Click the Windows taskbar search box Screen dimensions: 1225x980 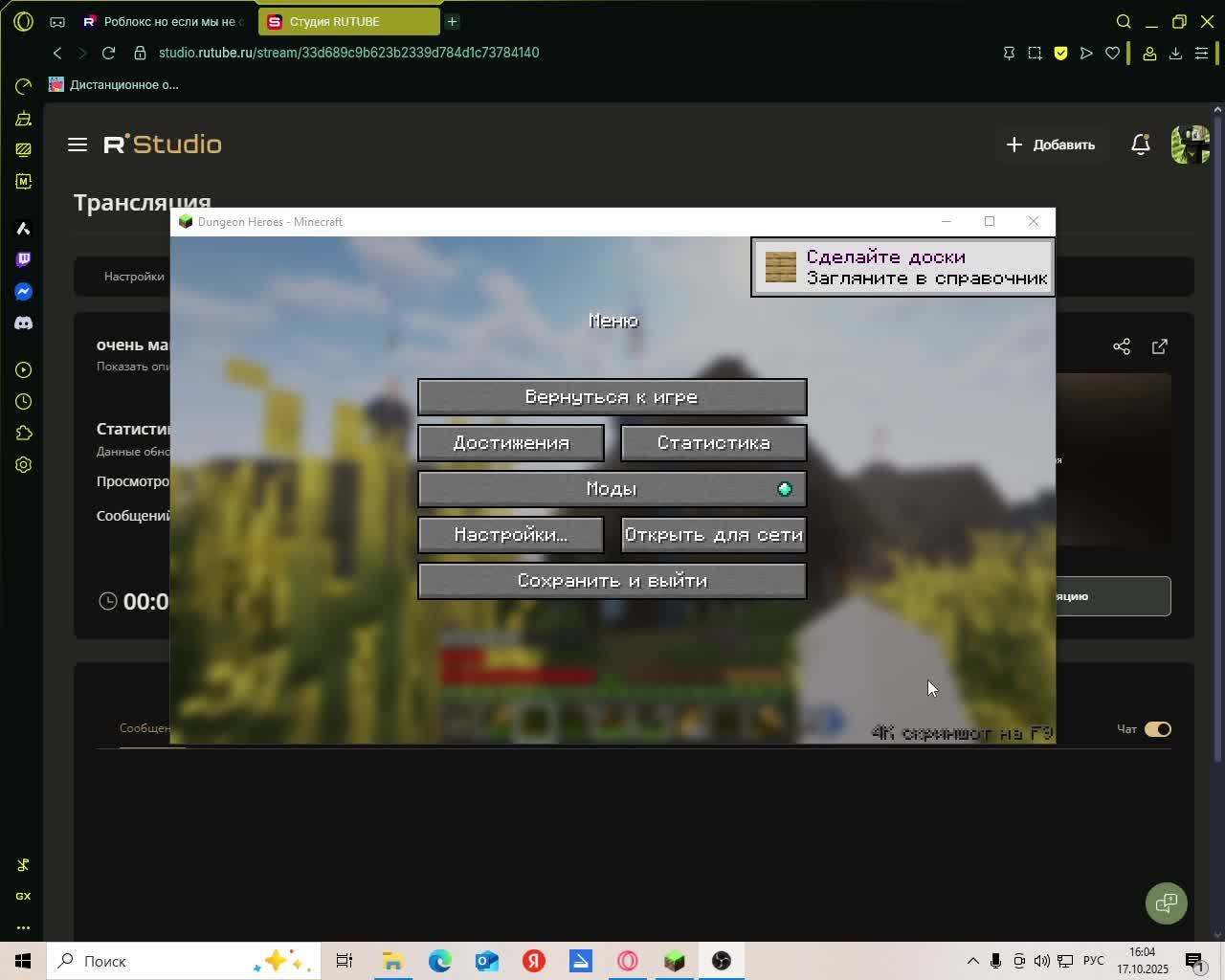click(183, 961)
